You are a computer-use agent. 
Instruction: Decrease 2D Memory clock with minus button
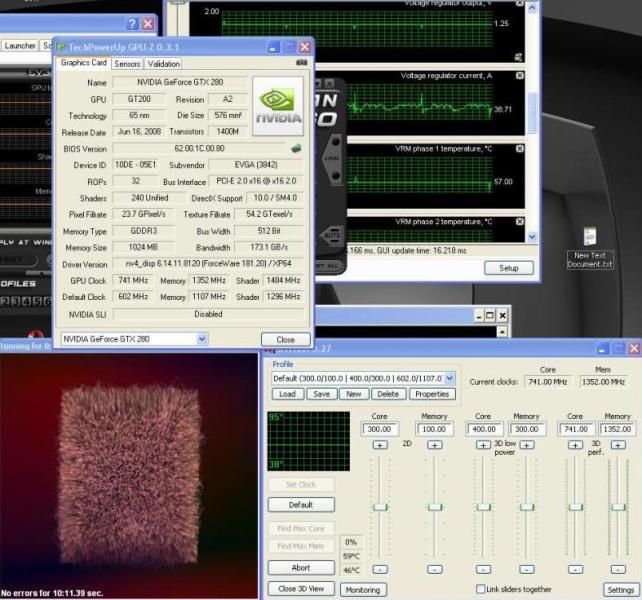click(434, 569)
